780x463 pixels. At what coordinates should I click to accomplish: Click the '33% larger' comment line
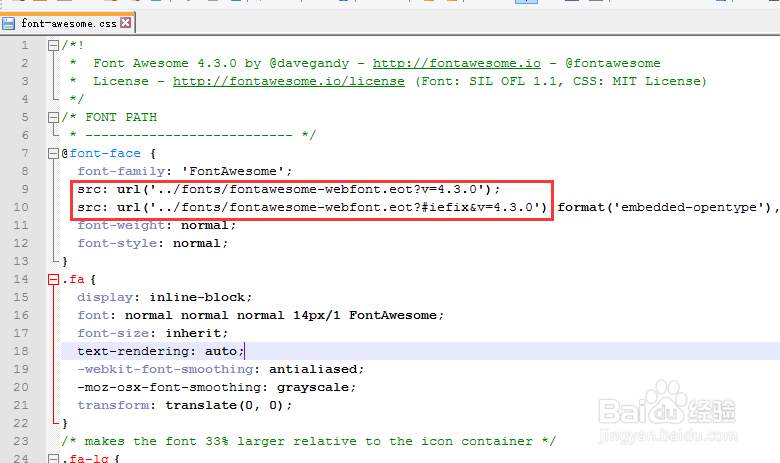pos(308,441)
